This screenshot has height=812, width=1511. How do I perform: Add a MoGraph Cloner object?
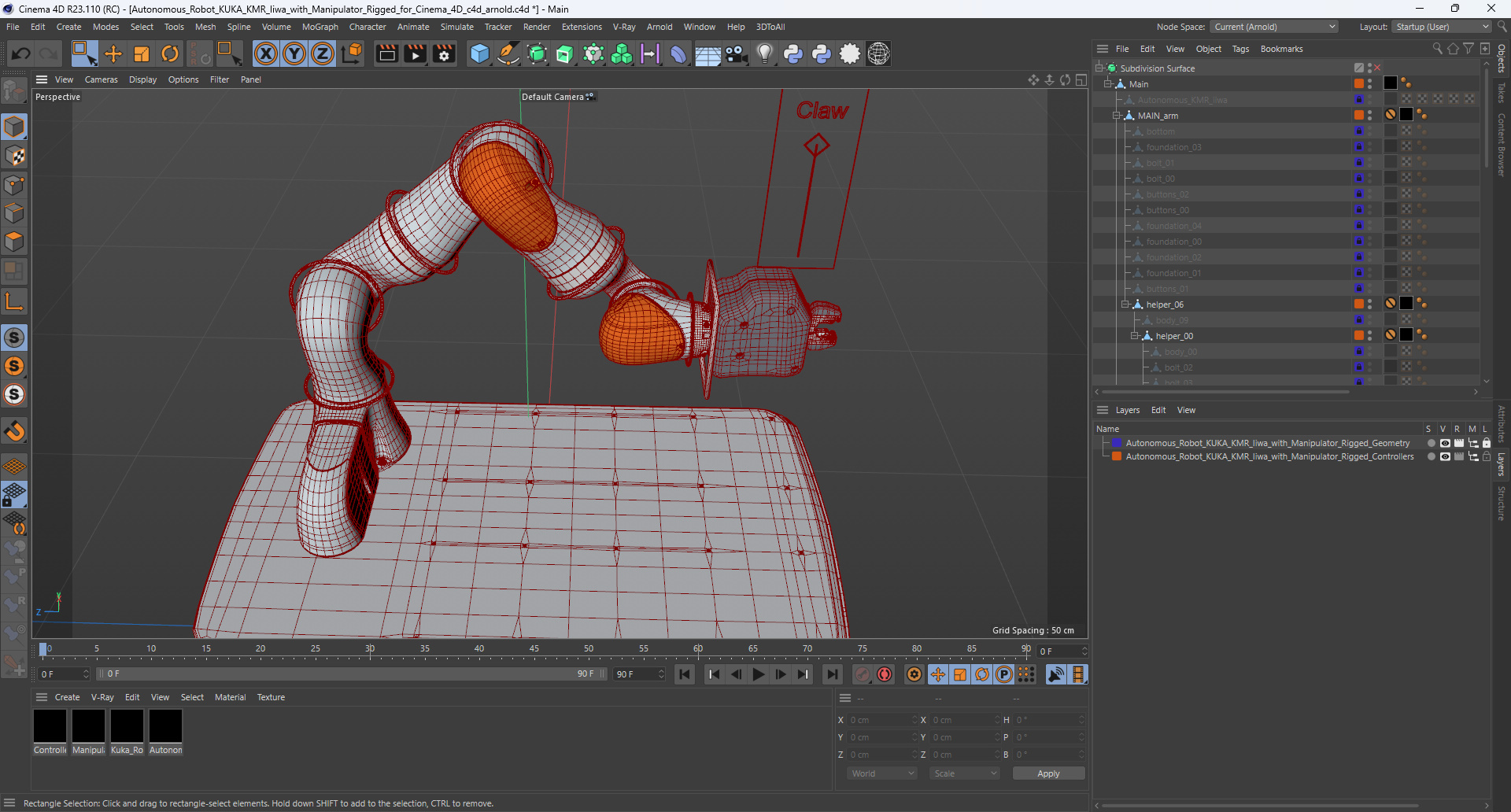click(x=622, y=54)
